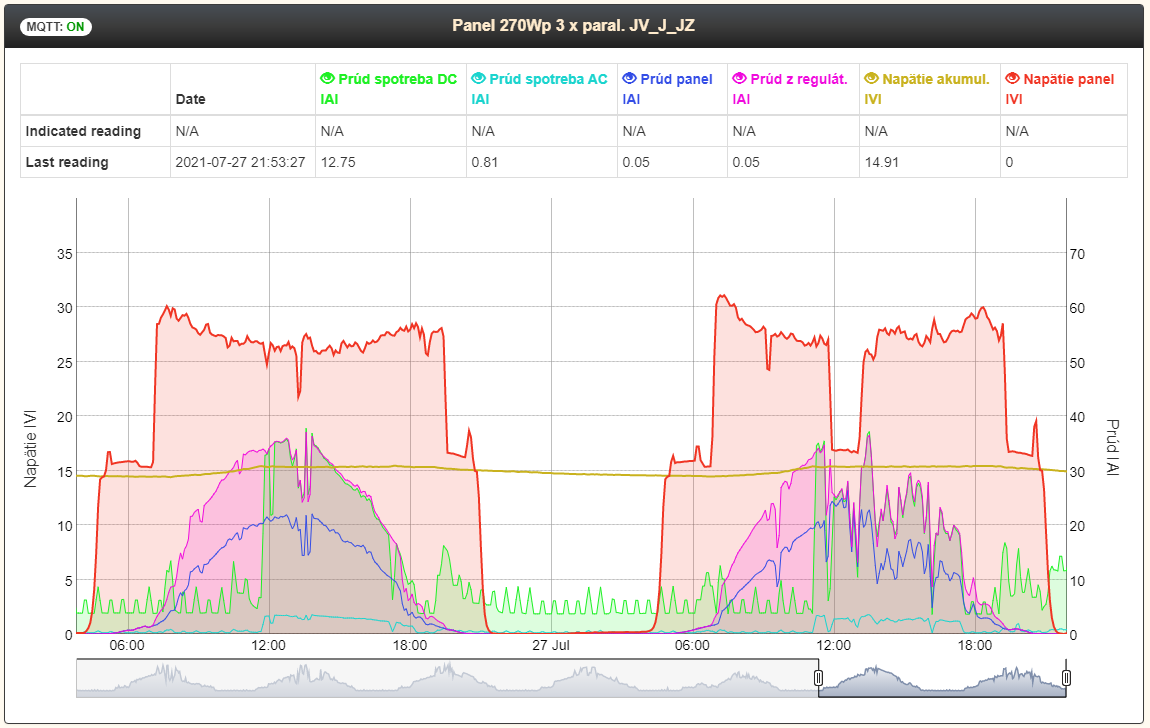
Task: Toggle the Prúd z regulát. eye icon
Action: (x=739, y=78)
